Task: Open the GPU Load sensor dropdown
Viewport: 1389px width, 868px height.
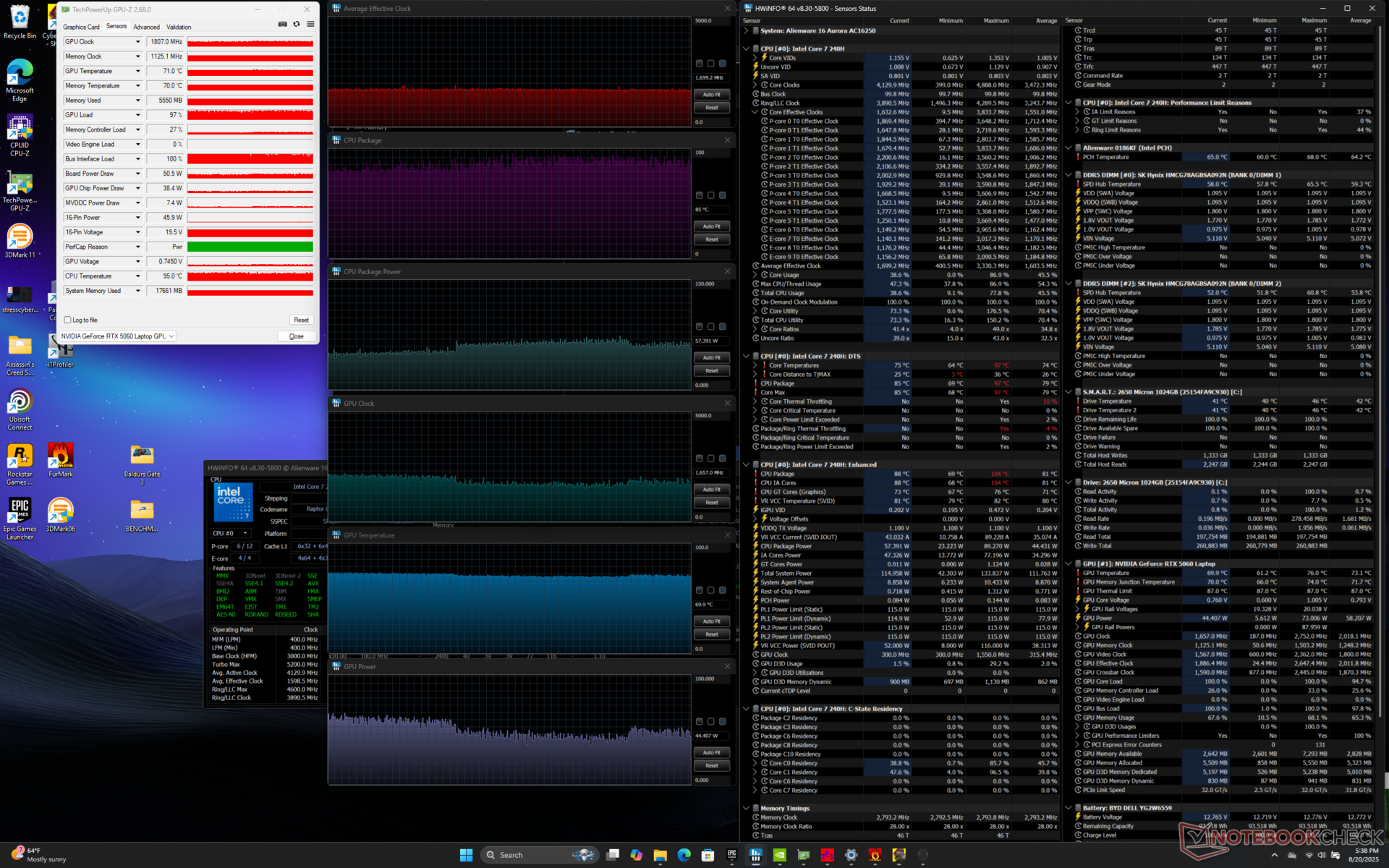Action: tap(137, 115)
